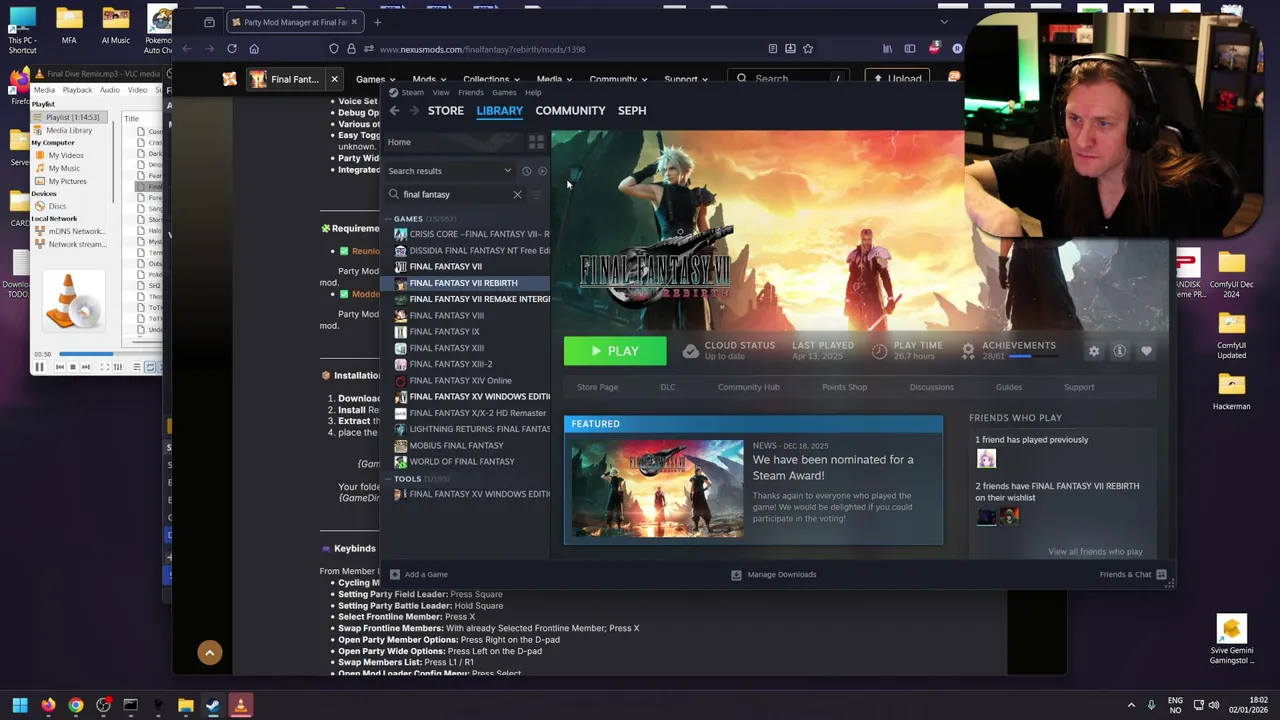Bookmark this page with the star icon

[x=808, y=49]
